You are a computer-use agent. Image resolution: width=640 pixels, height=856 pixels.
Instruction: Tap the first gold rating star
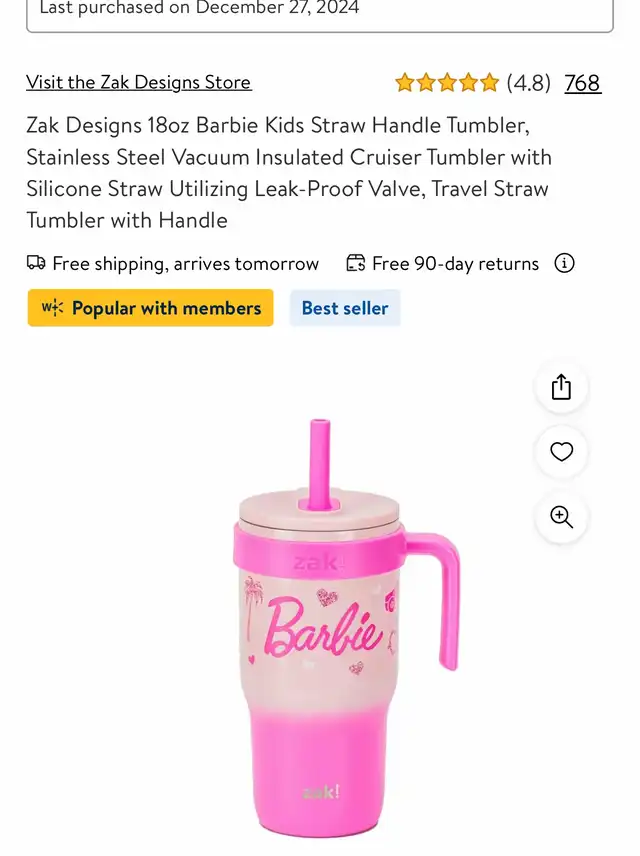point(405,83)
